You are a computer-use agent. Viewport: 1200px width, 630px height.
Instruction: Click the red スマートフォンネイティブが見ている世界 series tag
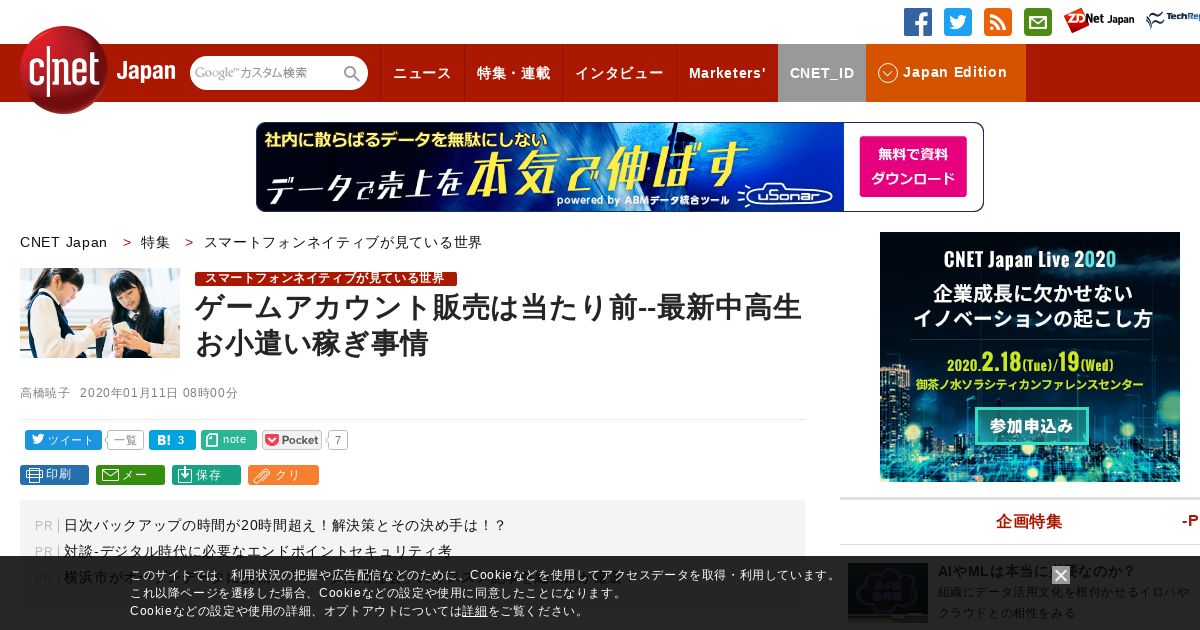[x=326, y=278]
